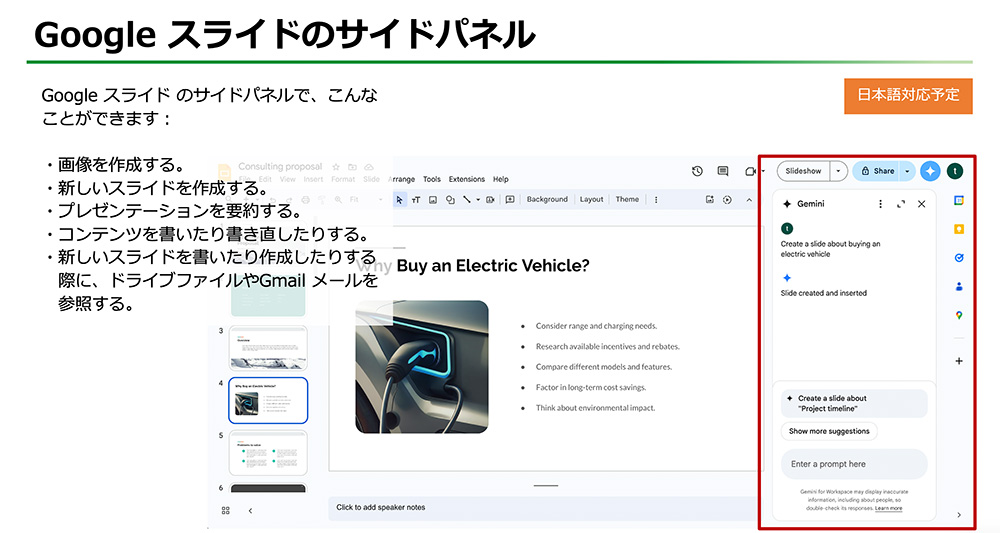Image resolution: width=1000 pixels, height=533 pixels.
Task: Click the Background toolbar button
Action: pyautogui.click(x=547, y=199)
